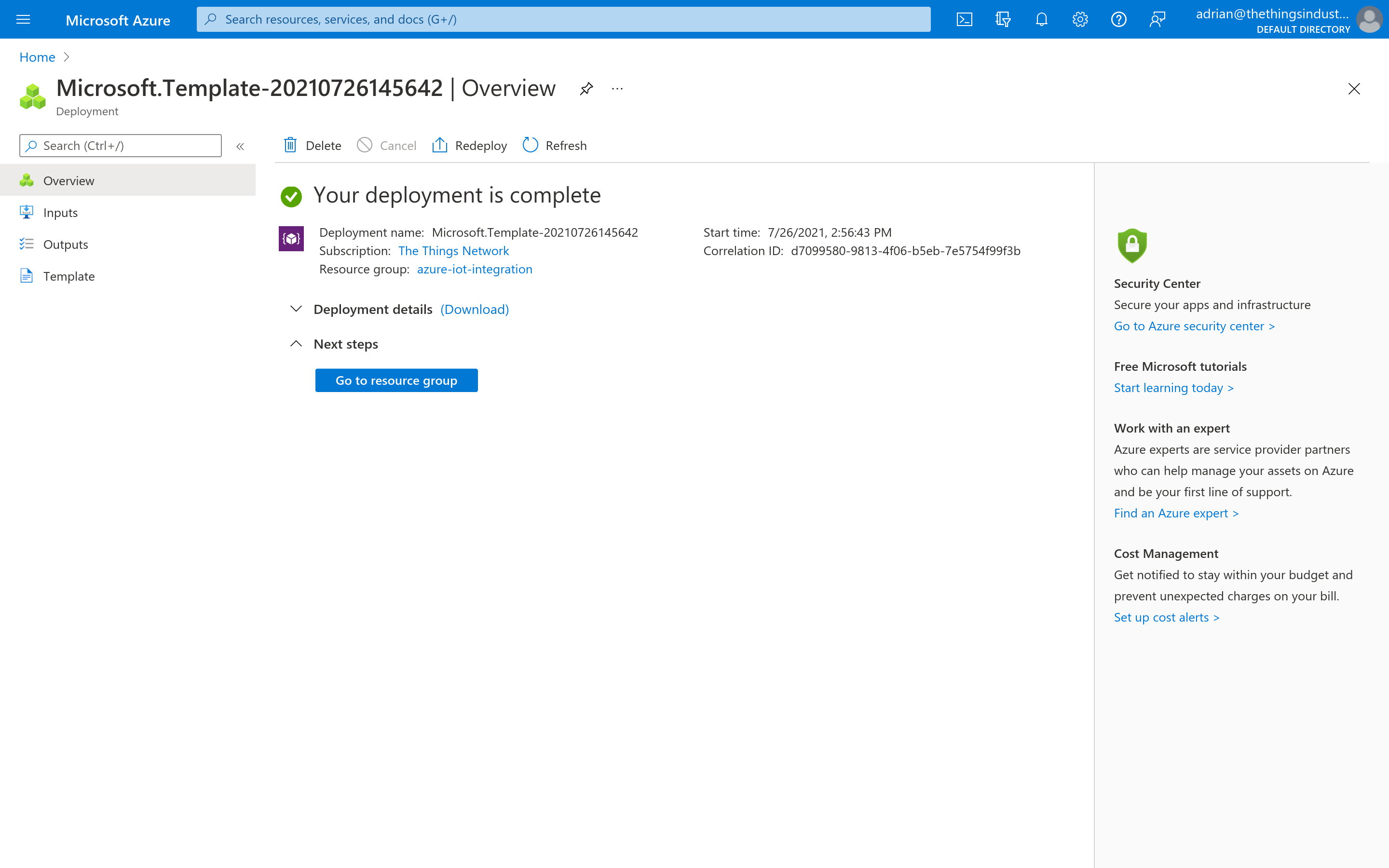The height and width of the screenshot is (868, 1389).
Task: Click the notifications bell icon
Action: click(1041, 19)
